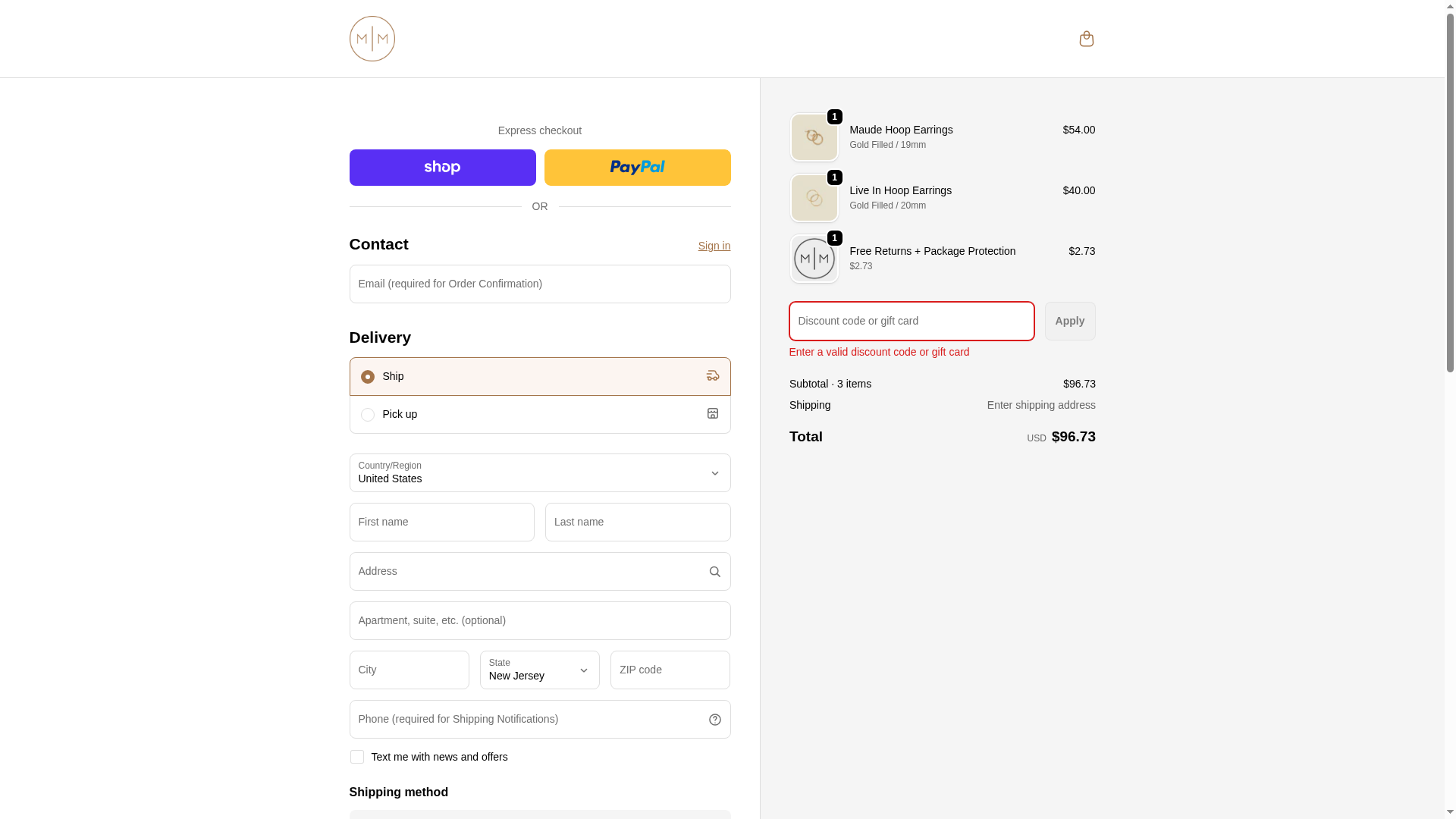
Task: Click the MM store logo in header
Action: coord(372,39)
